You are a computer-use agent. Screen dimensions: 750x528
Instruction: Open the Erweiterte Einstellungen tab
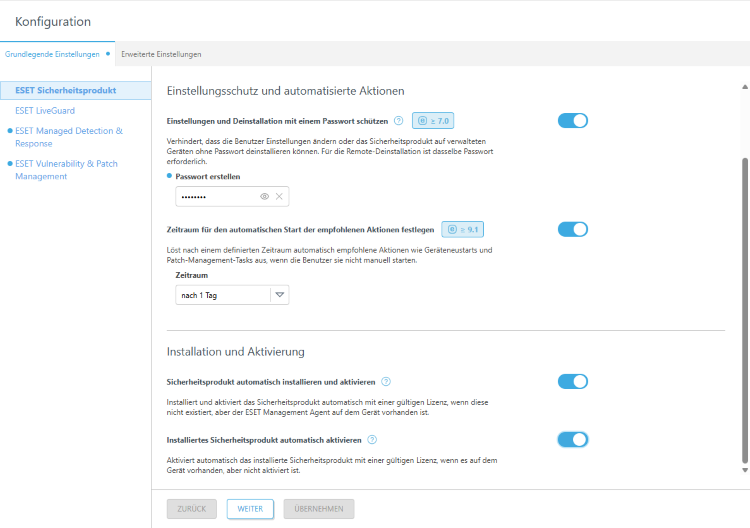click(x=161, y=54)
